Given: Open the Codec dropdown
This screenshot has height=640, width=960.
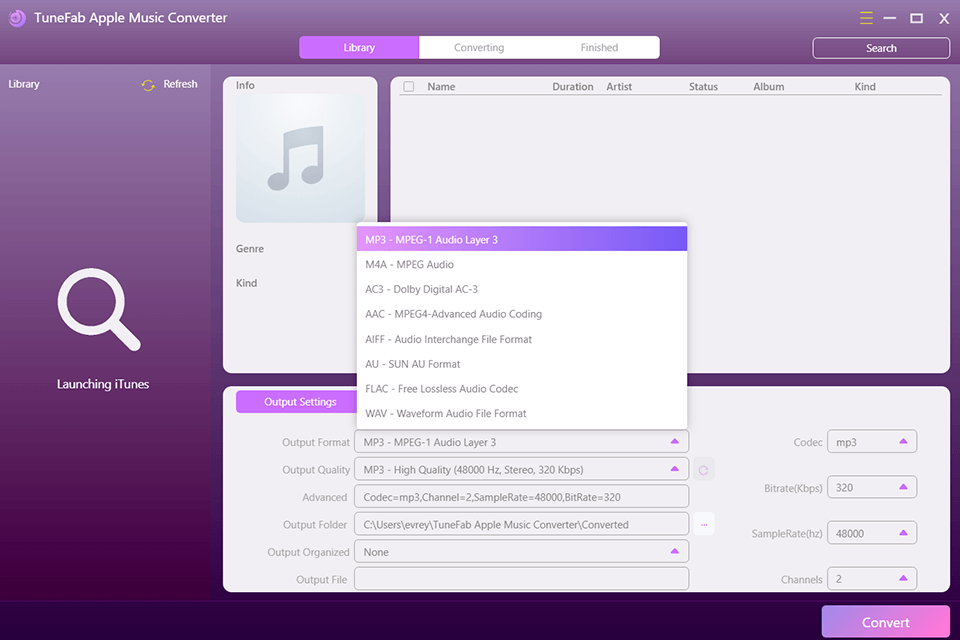Looking at the screenshot, I should coord(871,441).
